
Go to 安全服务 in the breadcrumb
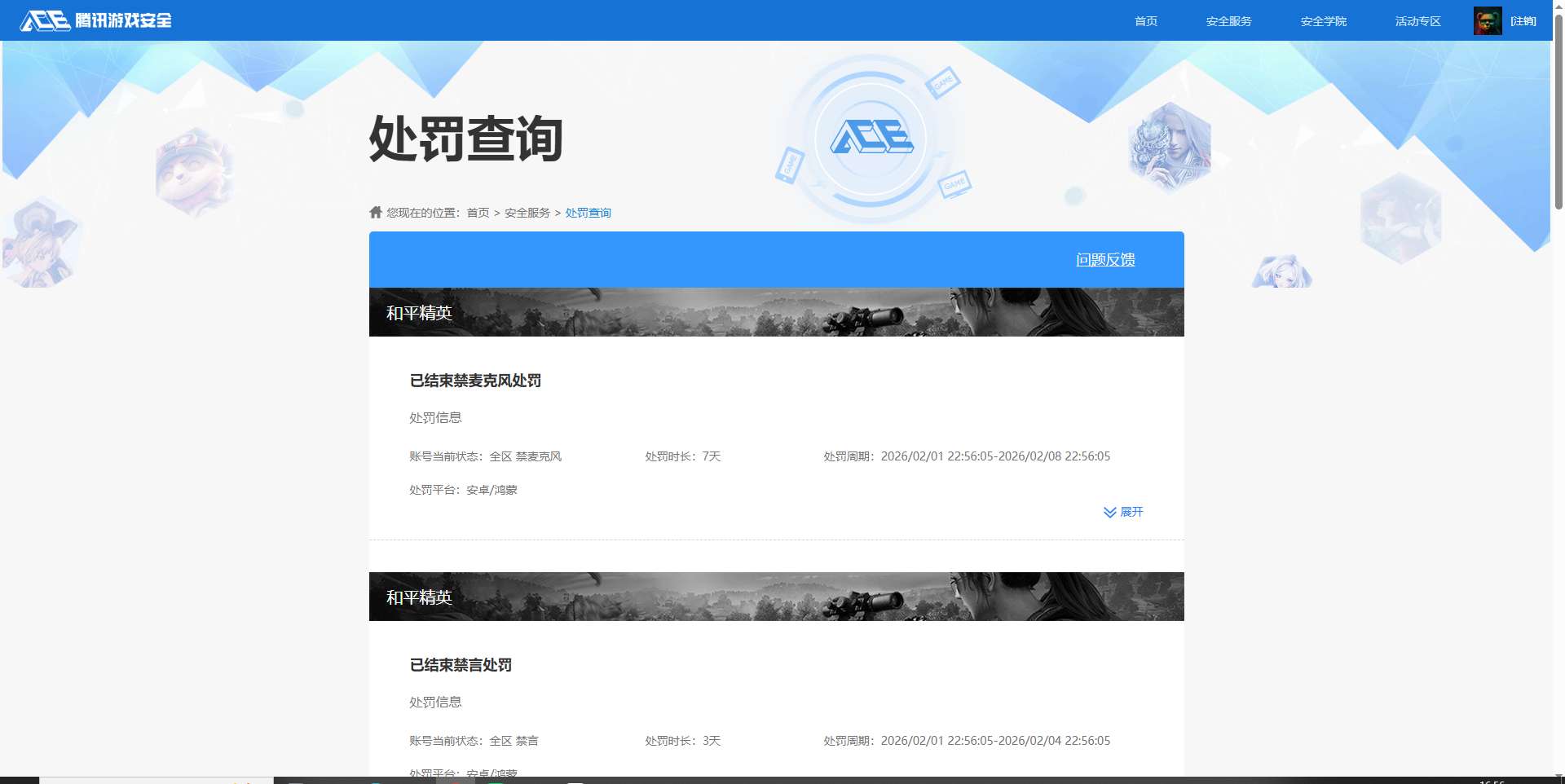[527, 213]
